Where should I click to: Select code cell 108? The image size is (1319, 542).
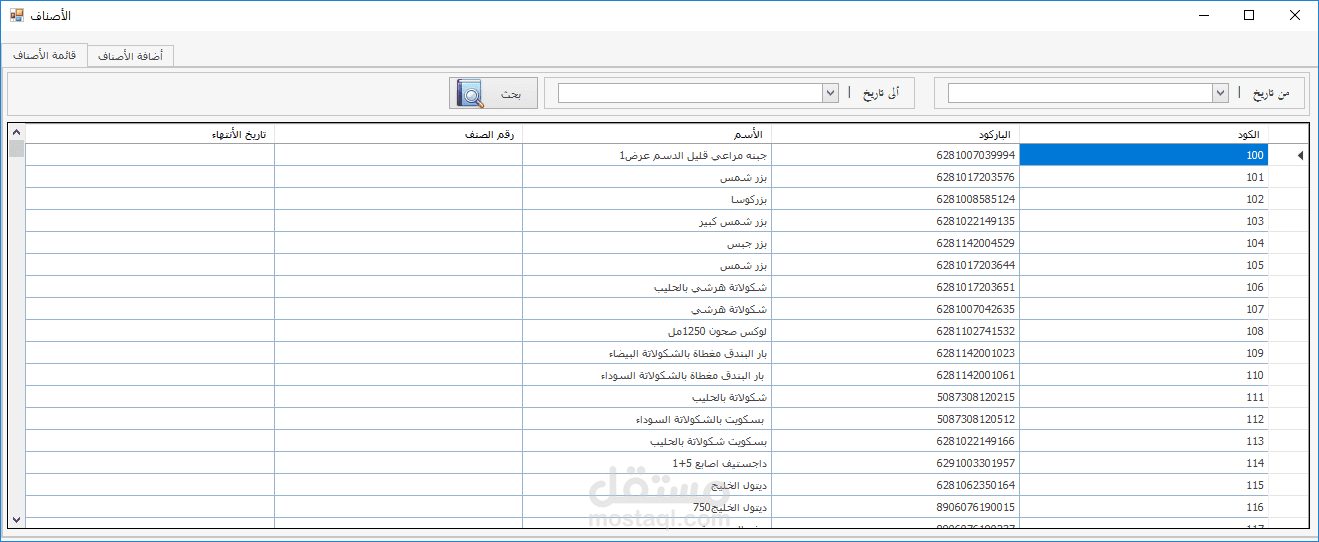[1144, 331]
